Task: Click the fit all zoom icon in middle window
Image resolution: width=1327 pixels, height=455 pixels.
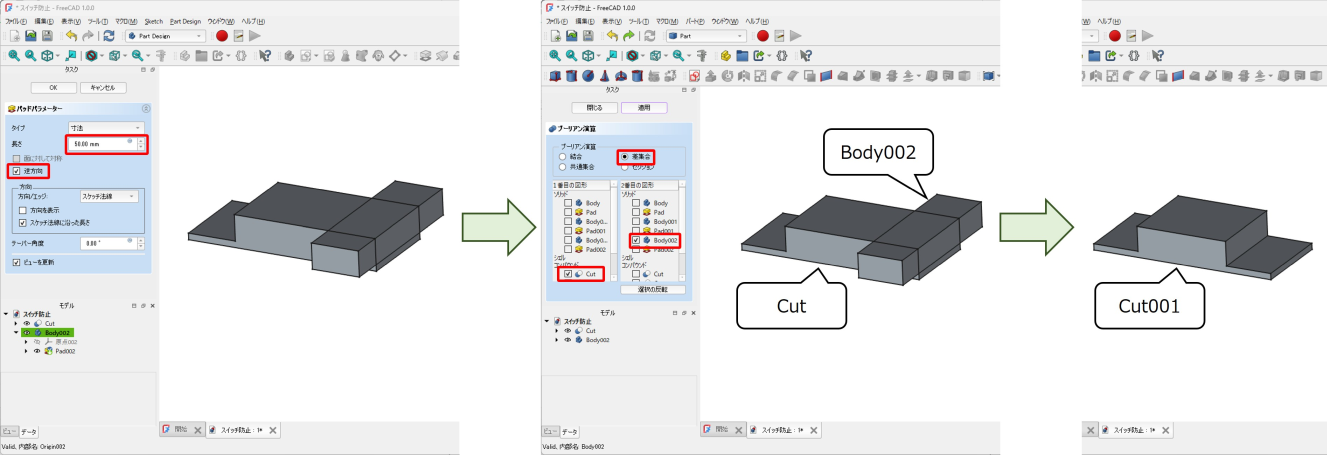Action: (x=555, y=56)
